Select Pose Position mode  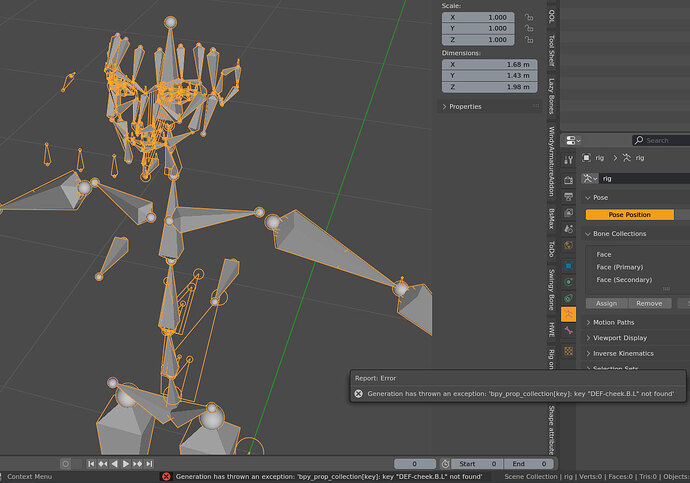point(629,215)
